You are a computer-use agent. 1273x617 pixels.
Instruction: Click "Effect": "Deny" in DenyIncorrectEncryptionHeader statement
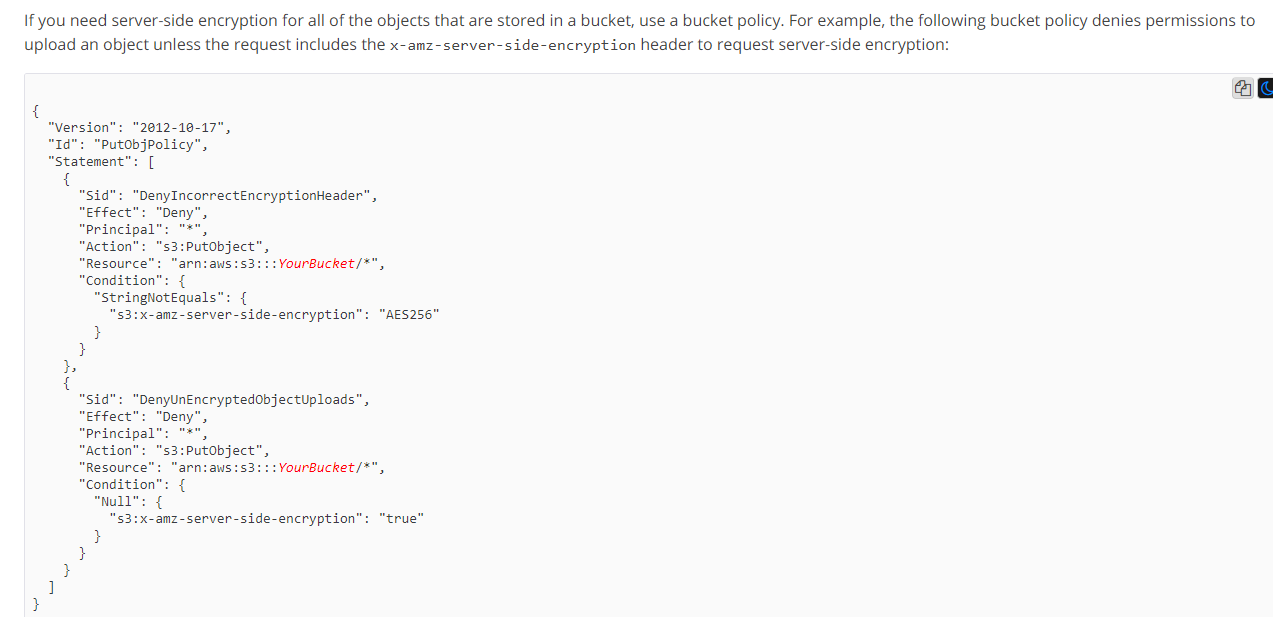tap(143, 212)
